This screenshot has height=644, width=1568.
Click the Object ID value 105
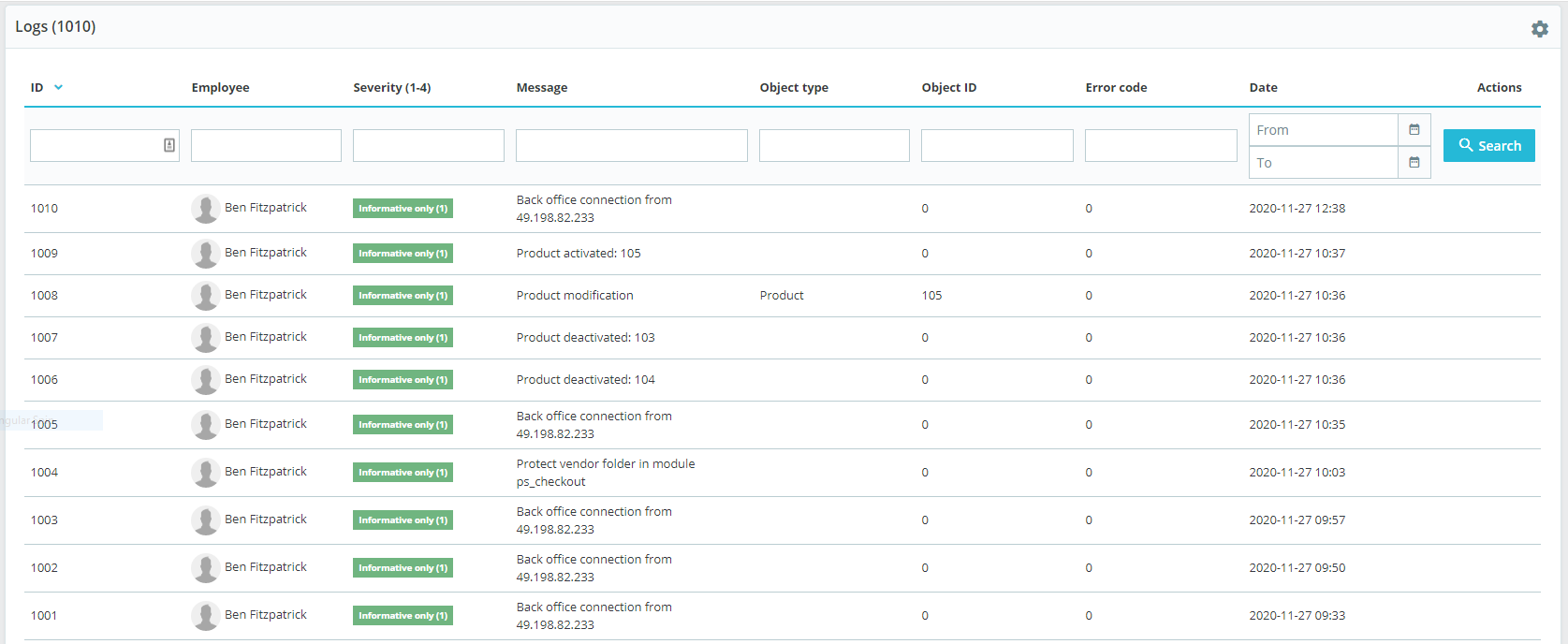[931, 296]
